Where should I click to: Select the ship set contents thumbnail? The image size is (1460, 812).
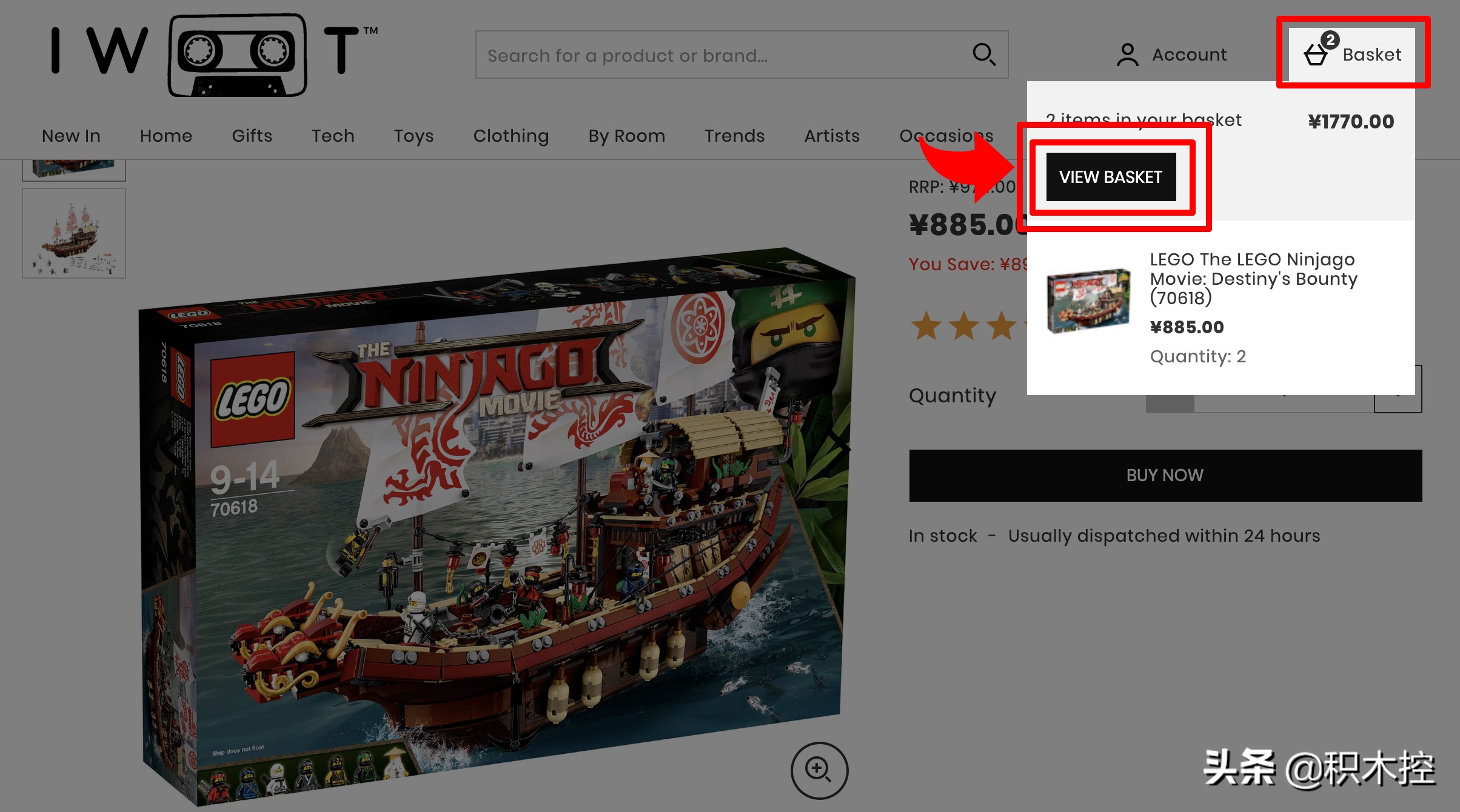point(74,233)
